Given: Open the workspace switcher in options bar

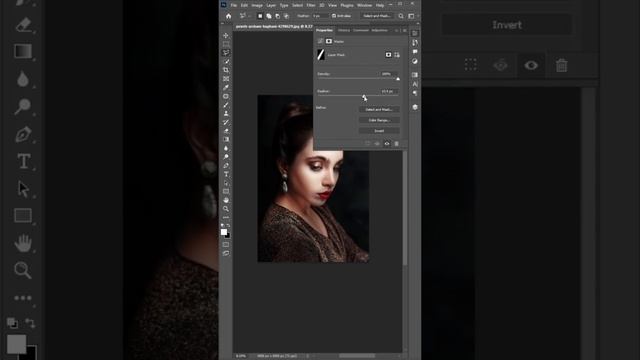Looking at the screenshot, I should 411,16.
